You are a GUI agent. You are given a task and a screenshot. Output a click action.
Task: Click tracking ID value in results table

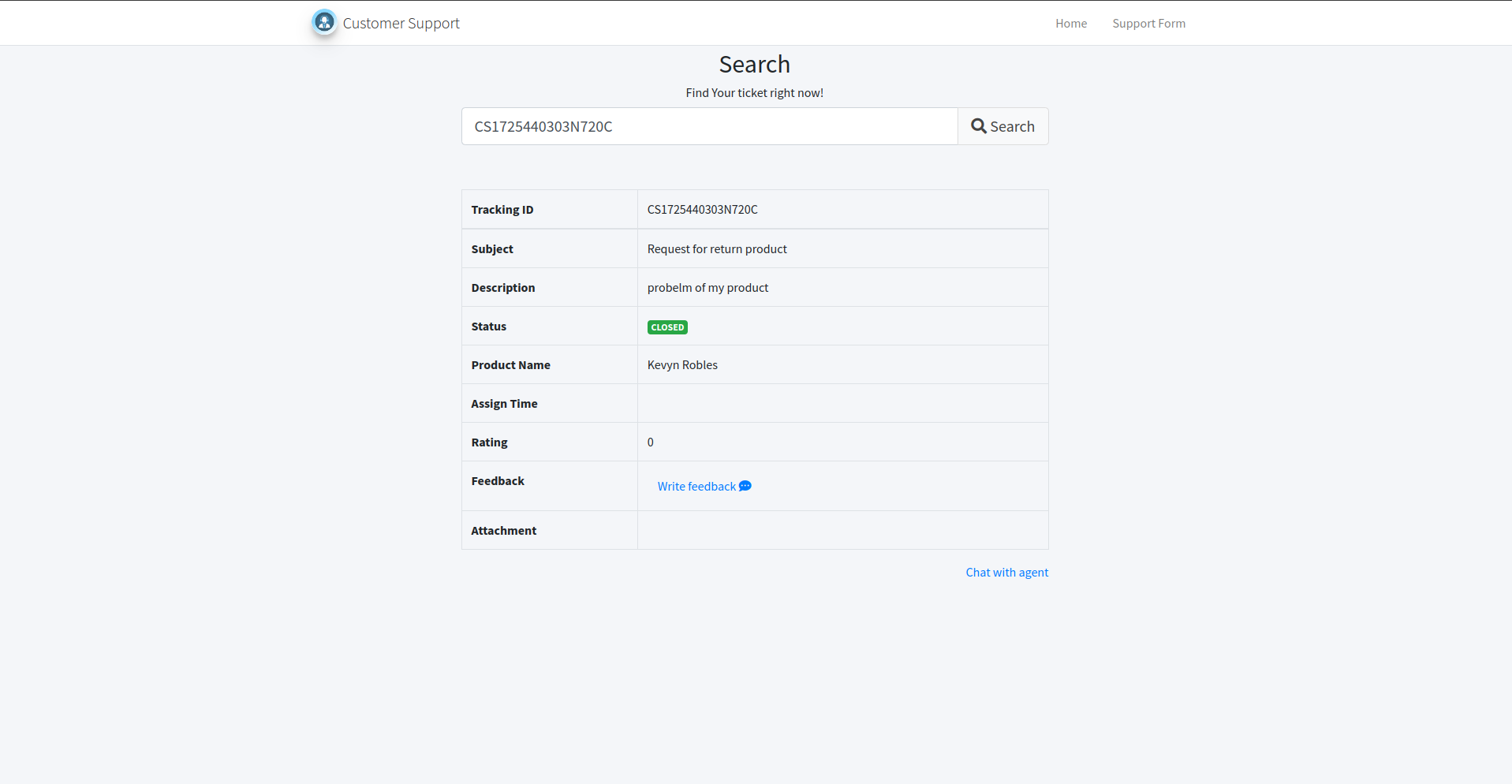[x=702, y=210]
